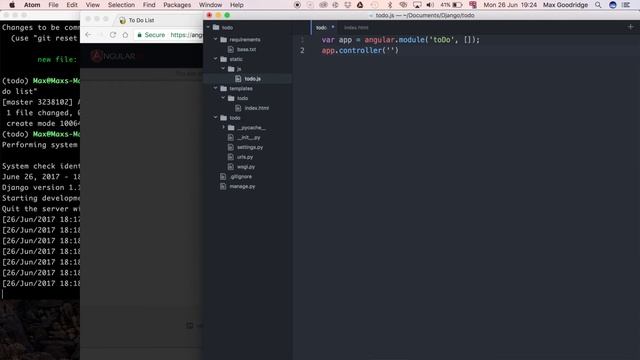Click the Angular logo in the browser page
The width and height of the screenshot is (640, 360).
(x=113, y=56)
